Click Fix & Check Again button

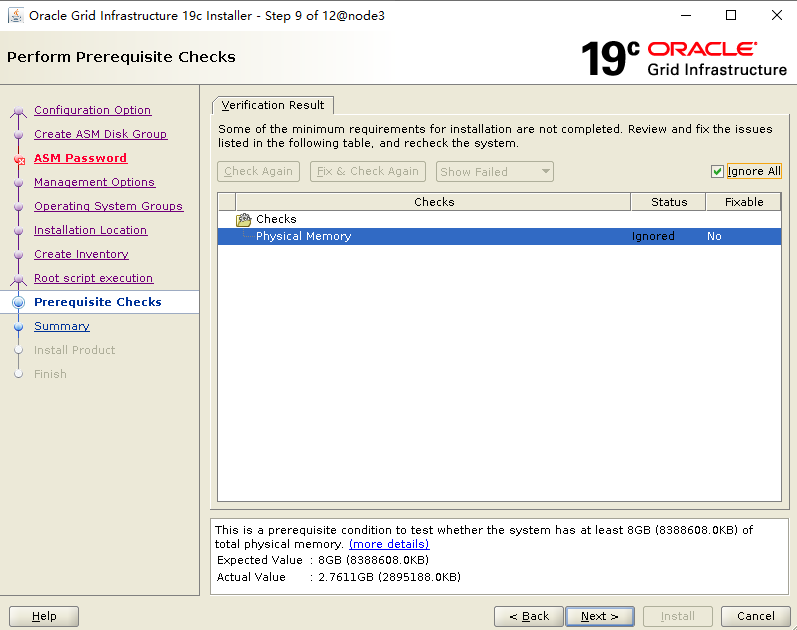pos(367,171)
